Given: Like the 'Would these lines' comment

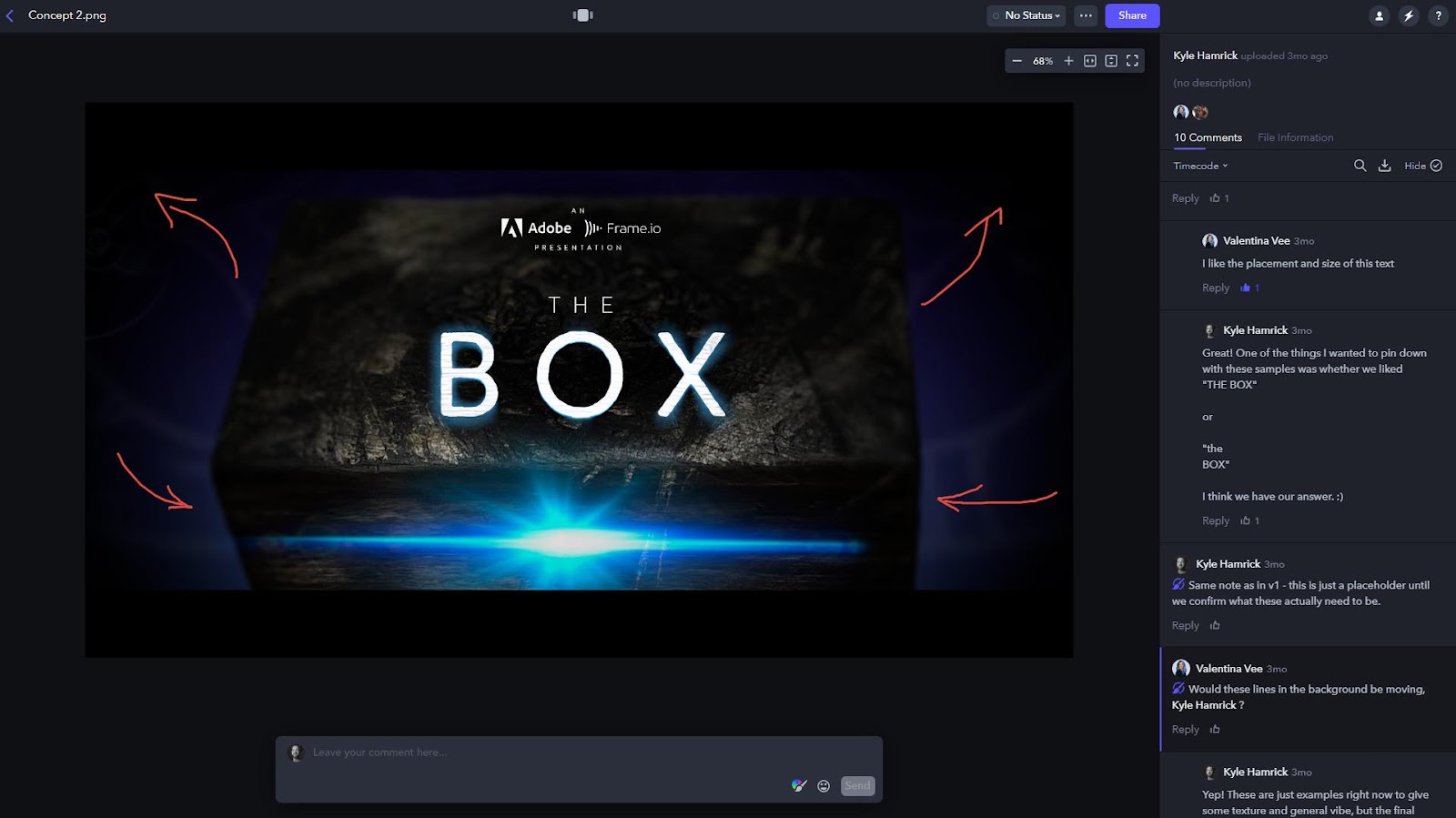Looking at the screenshot, I should coord(1215,729).
